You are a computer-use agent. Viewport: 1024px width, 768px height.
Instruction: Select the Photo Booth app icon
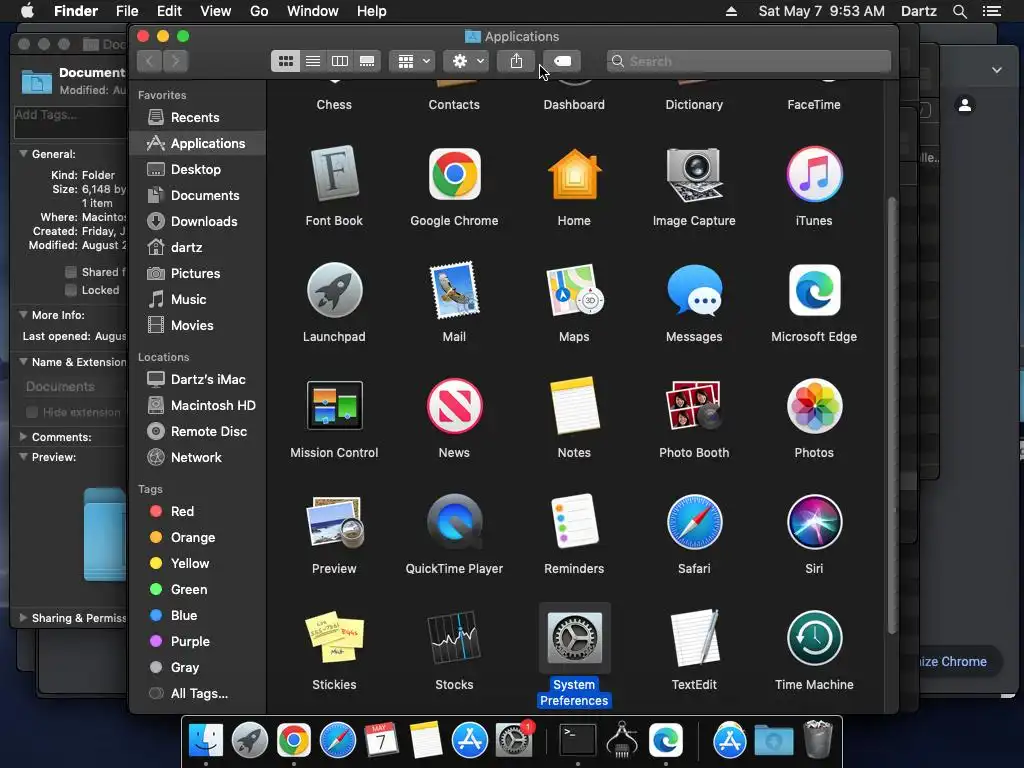coord(694,406)
